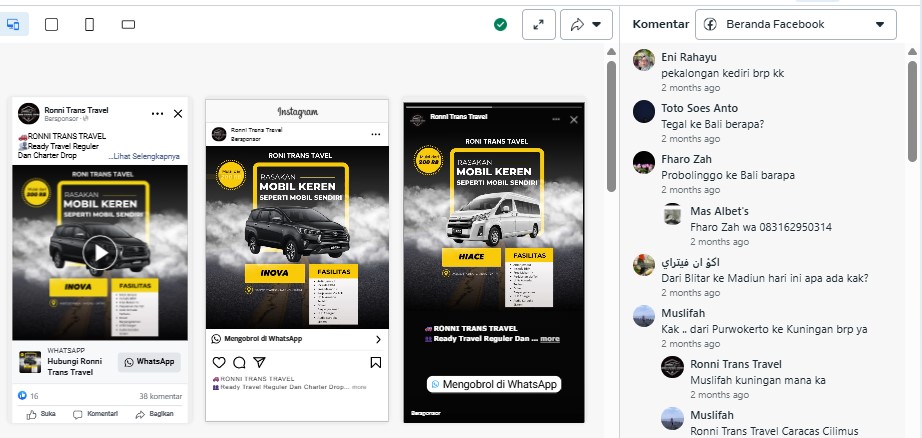Click the story Hiace van image

(494, 219)
